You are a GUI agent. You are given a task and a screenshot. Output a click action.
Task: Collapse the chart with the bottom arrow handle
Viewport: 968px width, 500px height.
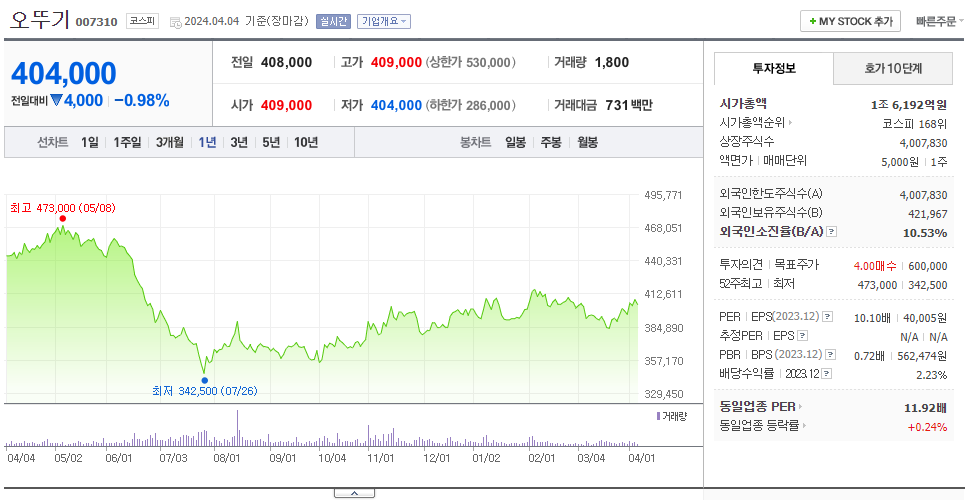click(x=354, y=493)
